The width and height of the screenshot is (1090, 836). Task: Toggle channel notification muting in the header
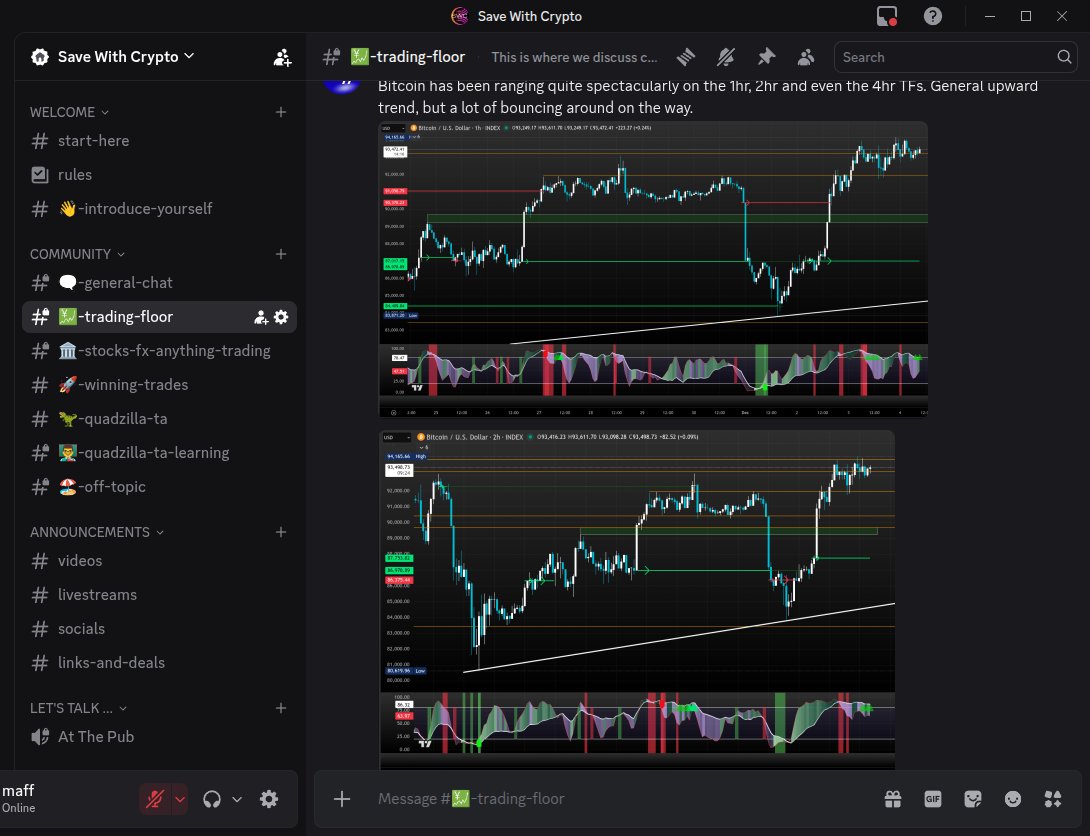(x=726, y=57)
